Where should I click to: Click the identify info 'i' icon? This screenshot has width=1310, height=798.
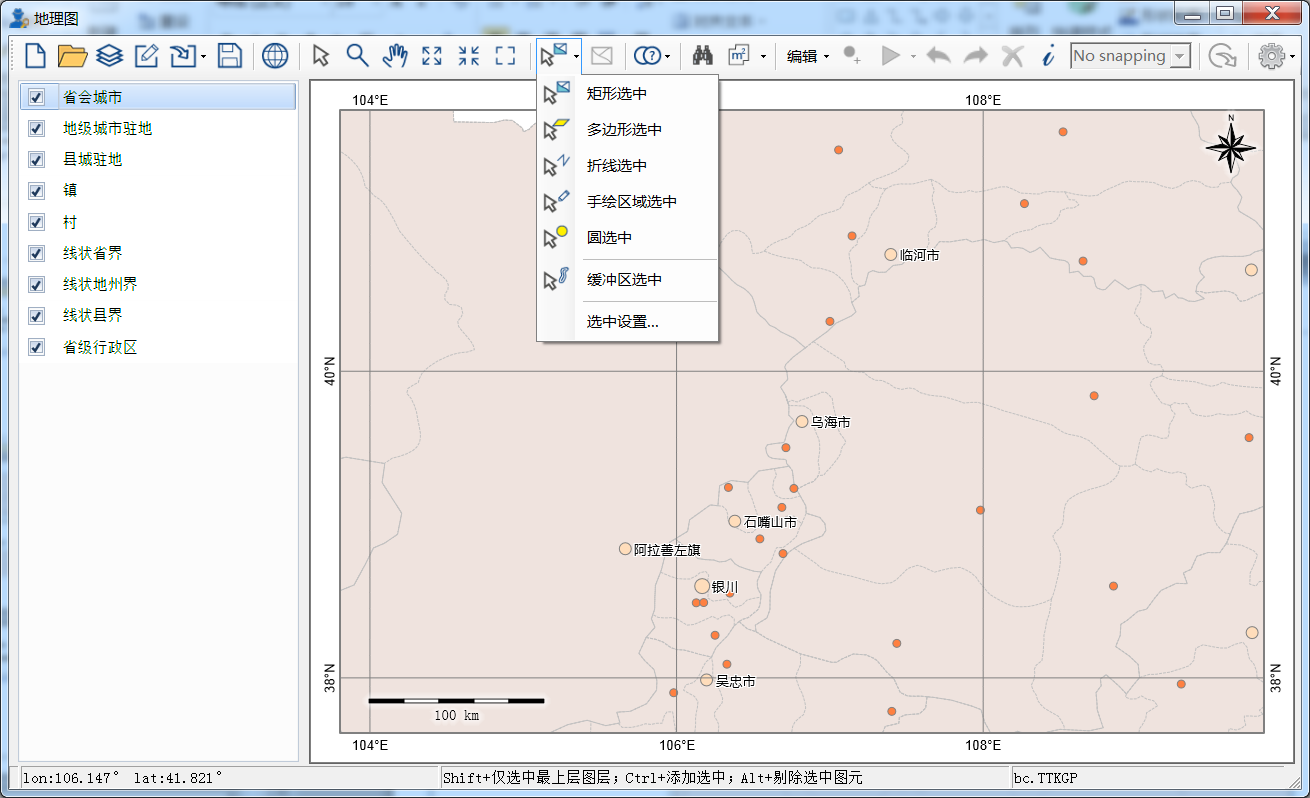point(1048,56)
